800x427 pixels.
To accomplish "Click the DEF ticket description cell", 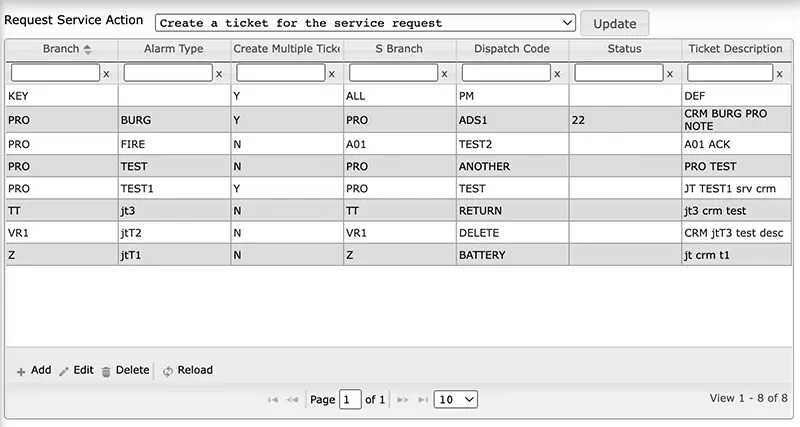I will 737,96.
